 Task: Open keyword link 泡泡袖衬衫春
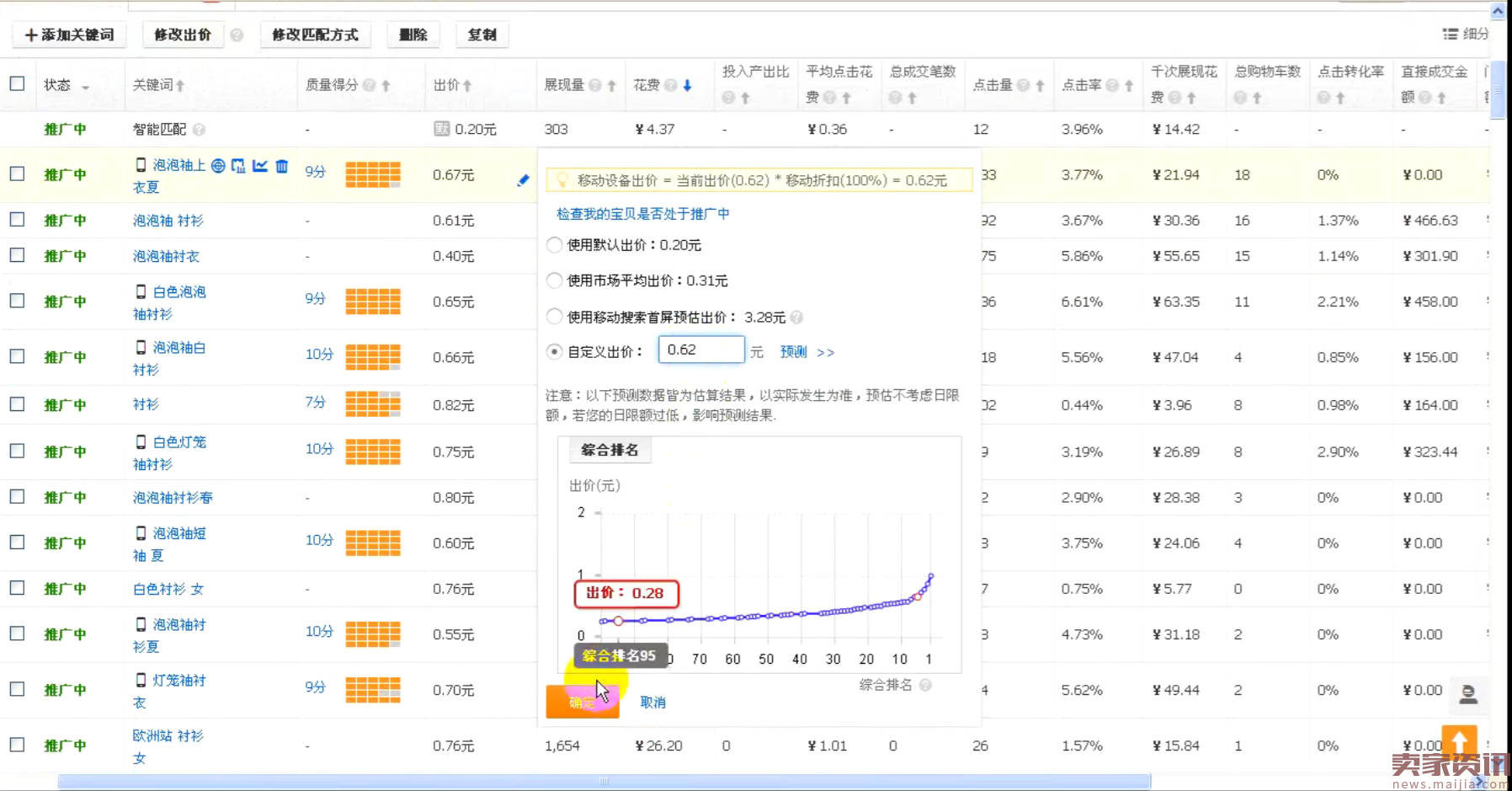(173, 498)
